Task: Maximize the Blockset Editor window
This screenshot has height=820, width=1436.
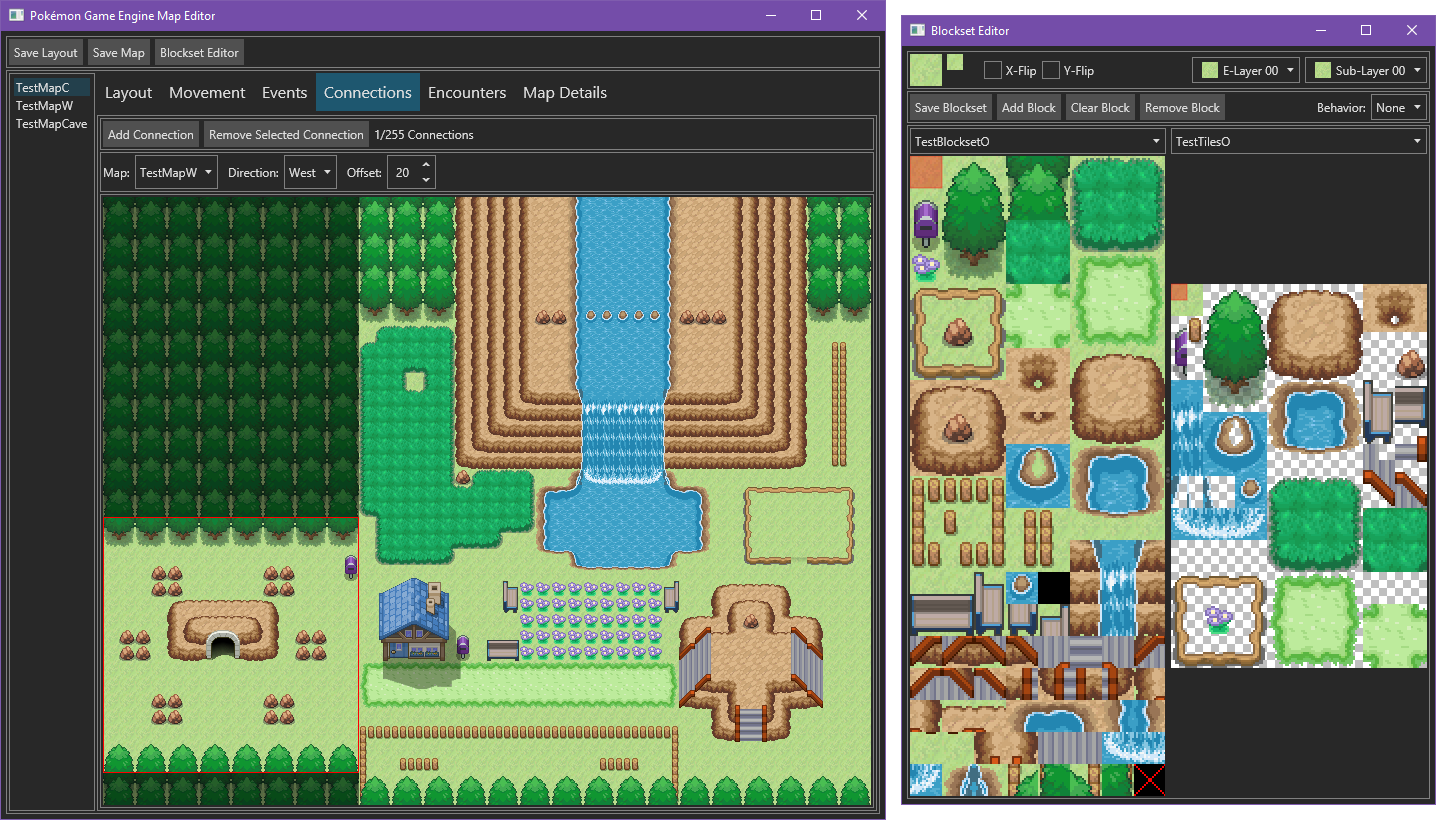Action: [x=1366, y=31]
